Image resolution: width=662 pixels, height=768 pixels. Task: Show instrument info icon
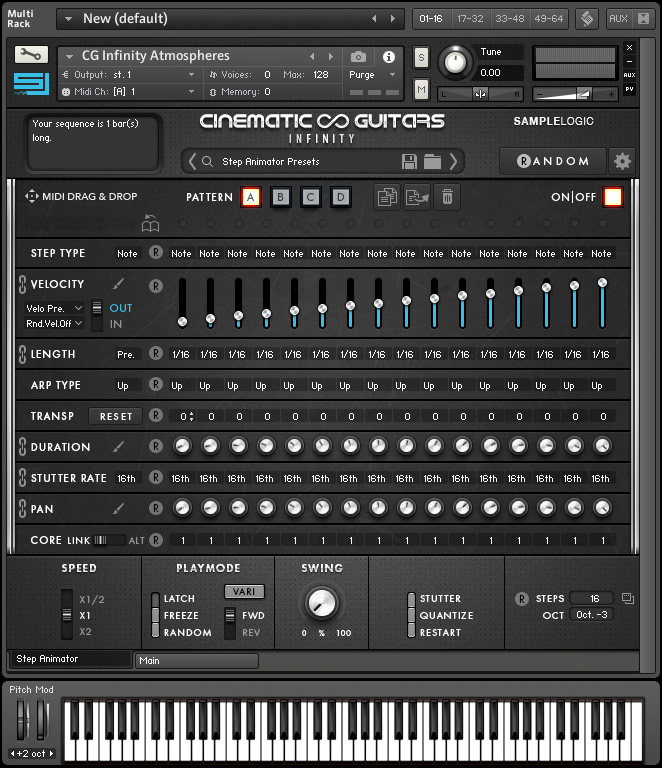click(389, 57)
